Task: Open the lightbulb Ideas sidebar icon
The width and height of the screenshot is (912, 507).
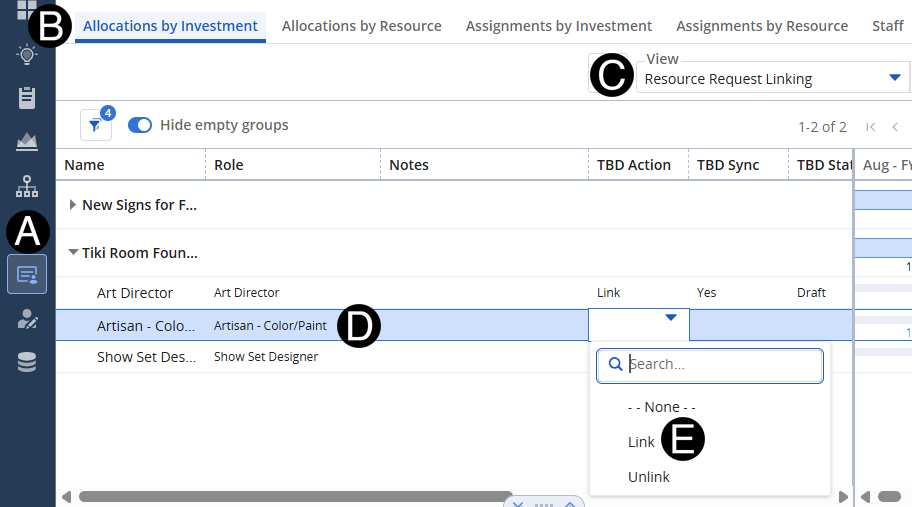Action: click(27, 55)
